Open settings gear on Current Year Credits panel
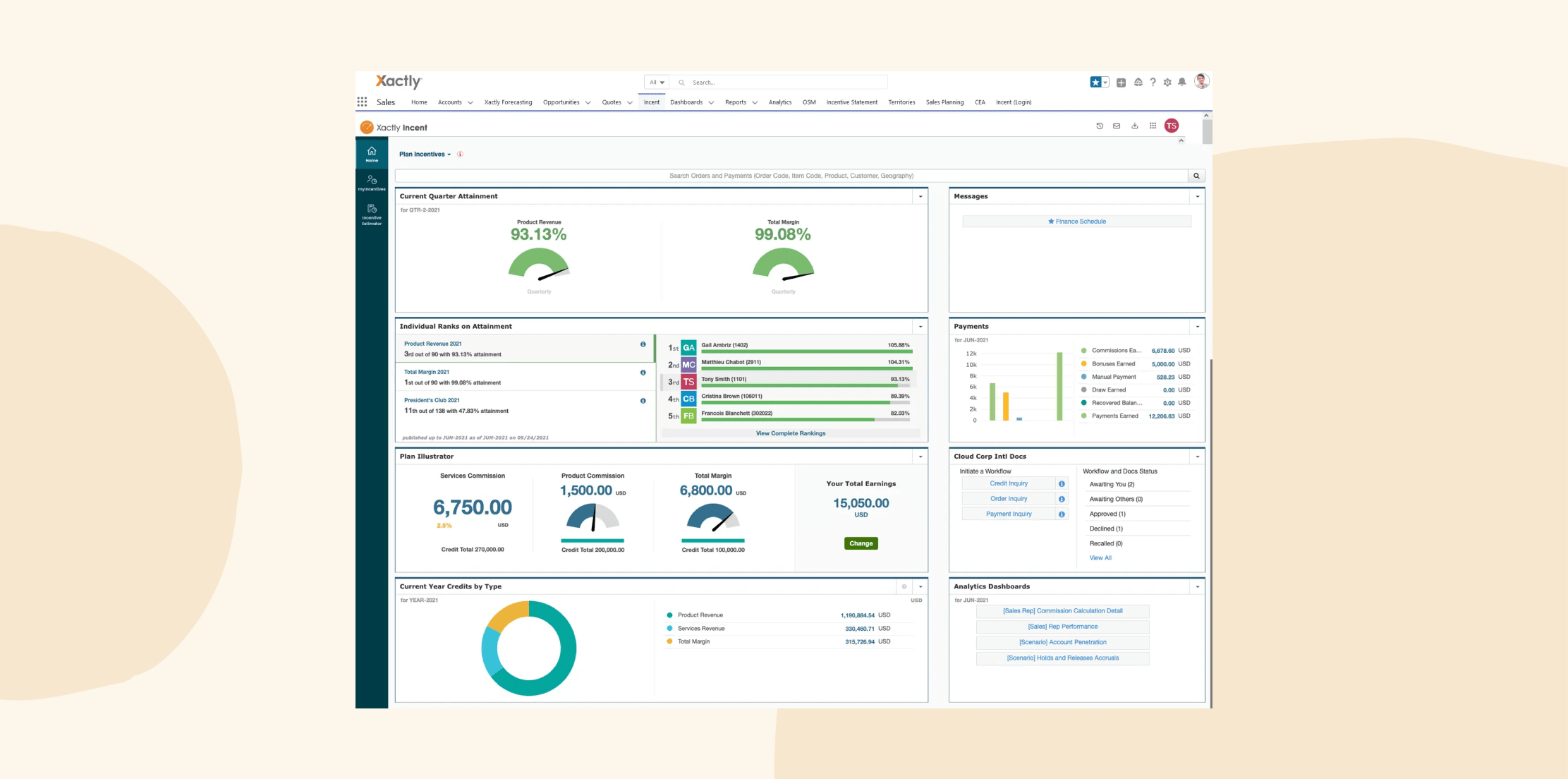 coord(904,586)
